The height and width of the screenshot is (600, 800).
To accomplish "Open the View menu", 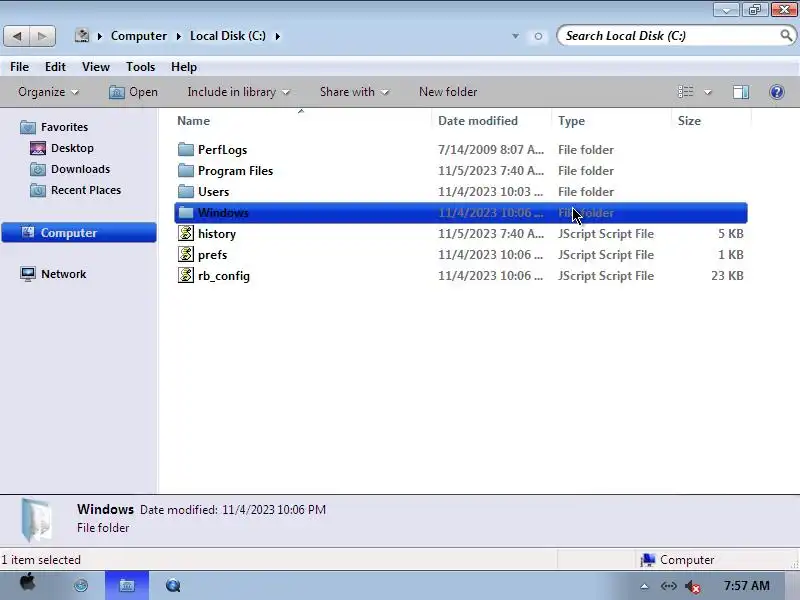I will [95, 67].
